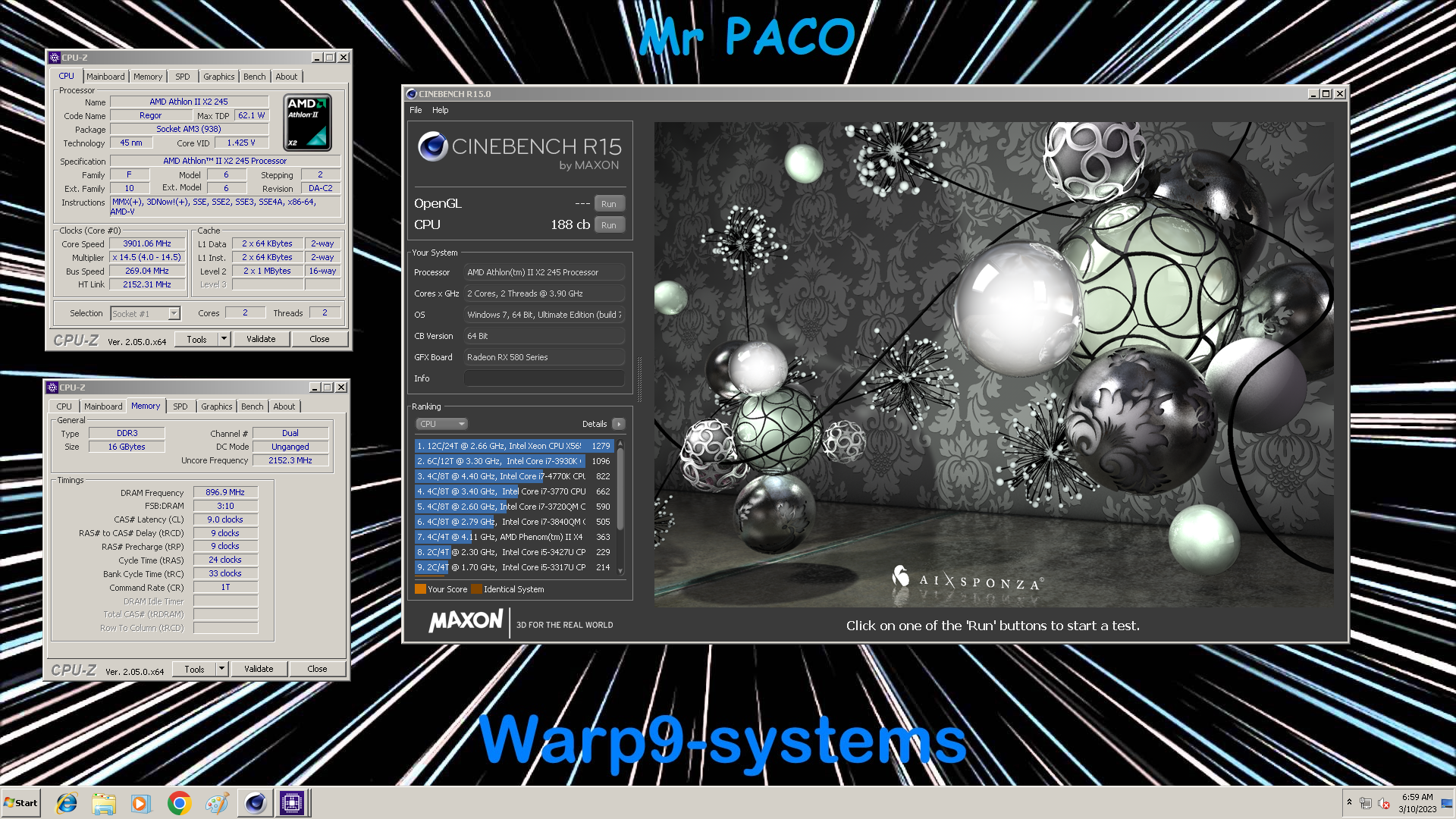Screen dimensions: 1456x819
Task: Run the OpenGL benchmark test
Action: 609,204
